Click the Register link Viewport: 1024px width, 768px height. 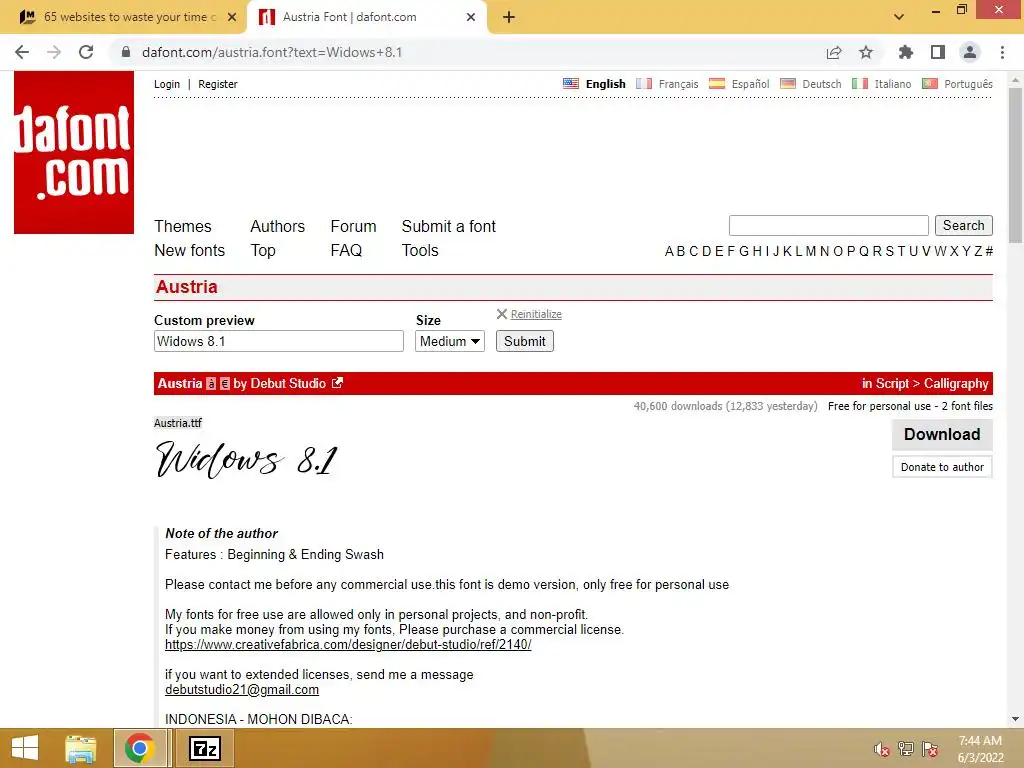pyautogui.click(x=217, y=84)
